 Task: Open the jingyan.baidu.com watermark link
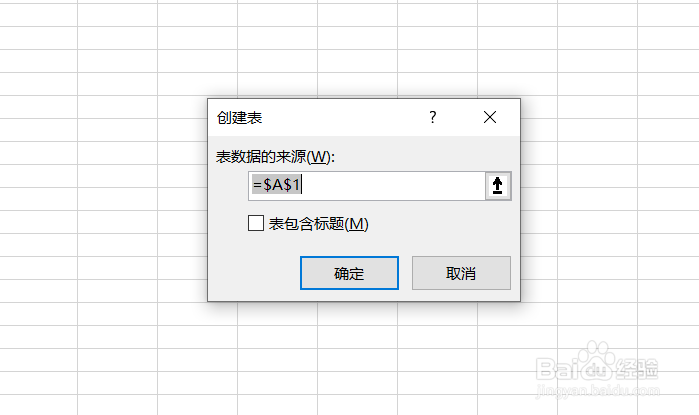click(x=597, y=390)
